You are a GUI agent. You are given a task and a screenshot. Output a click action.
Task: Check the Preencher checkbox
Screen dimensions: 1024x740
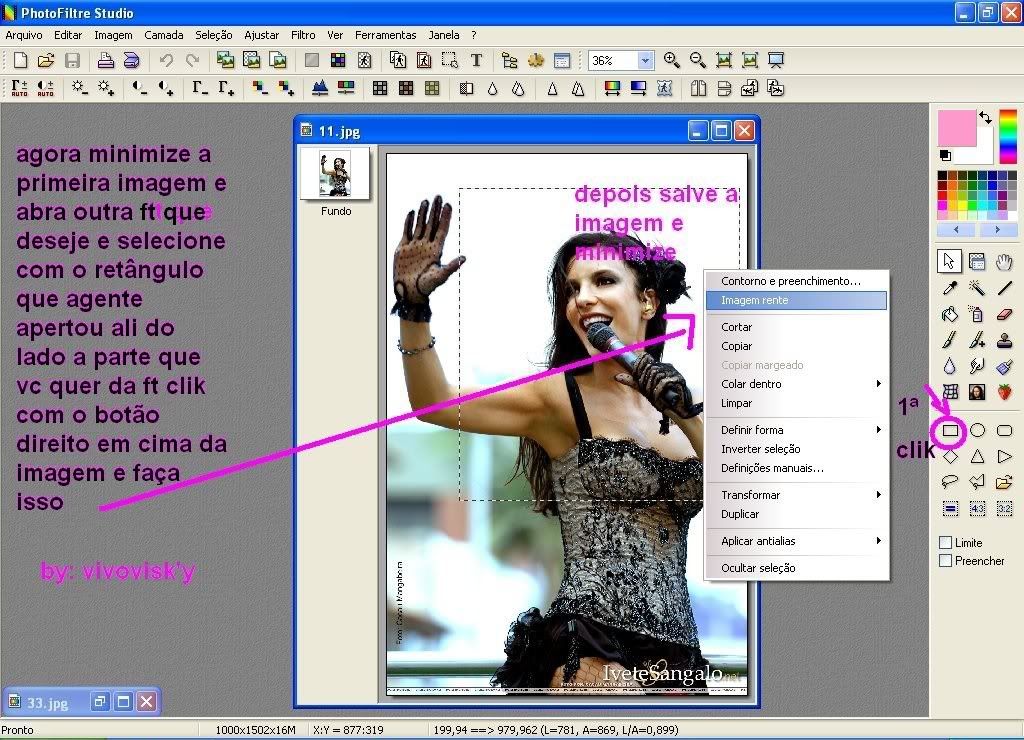pos(946,561)
